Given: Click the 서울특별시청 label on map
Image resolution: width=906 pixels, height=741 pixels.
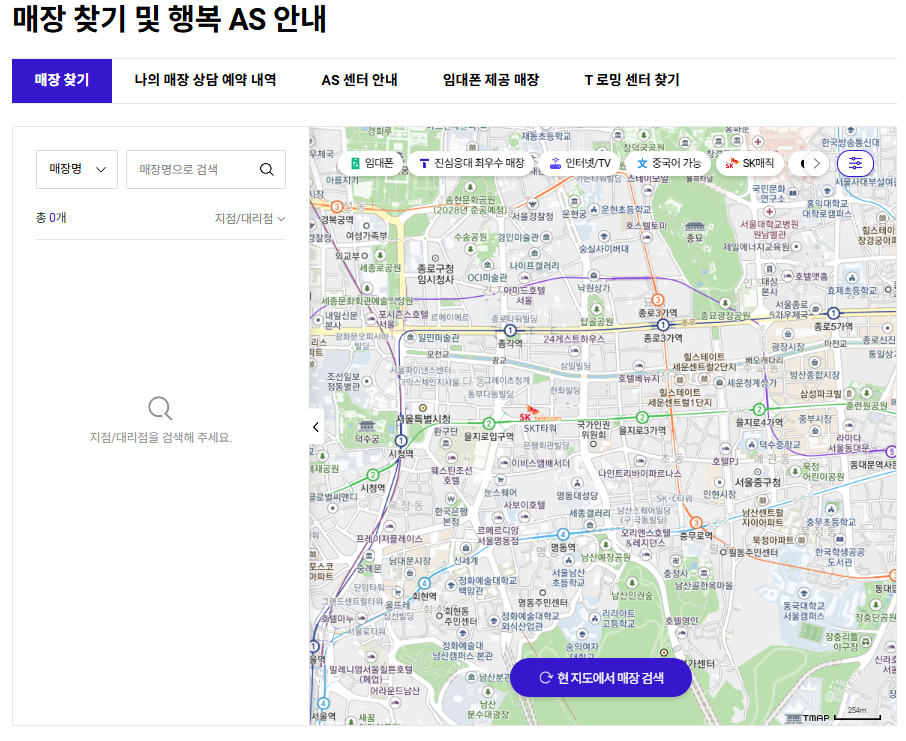Looking at the screenshot, I should pos(423,418).
